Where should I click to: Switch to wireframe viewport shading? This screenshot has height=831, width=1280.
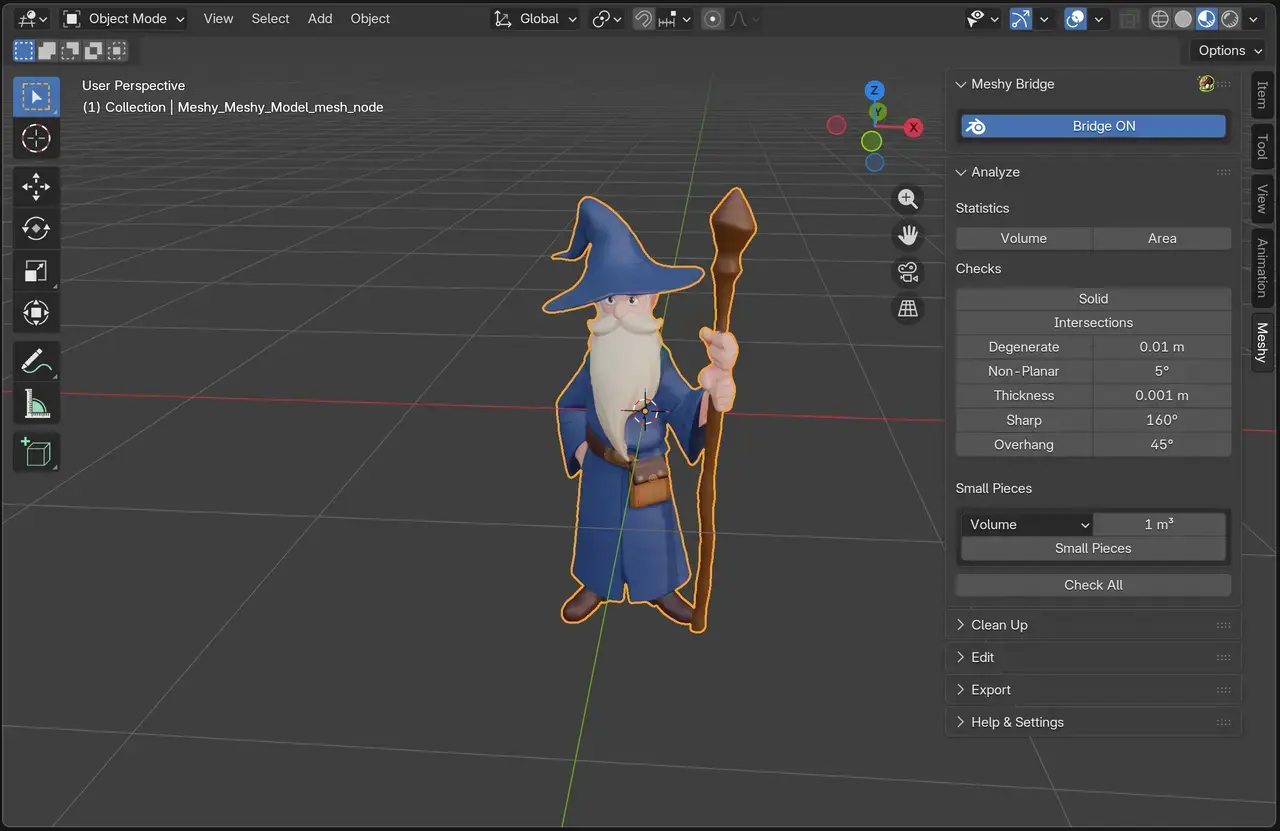(1160, 19)
